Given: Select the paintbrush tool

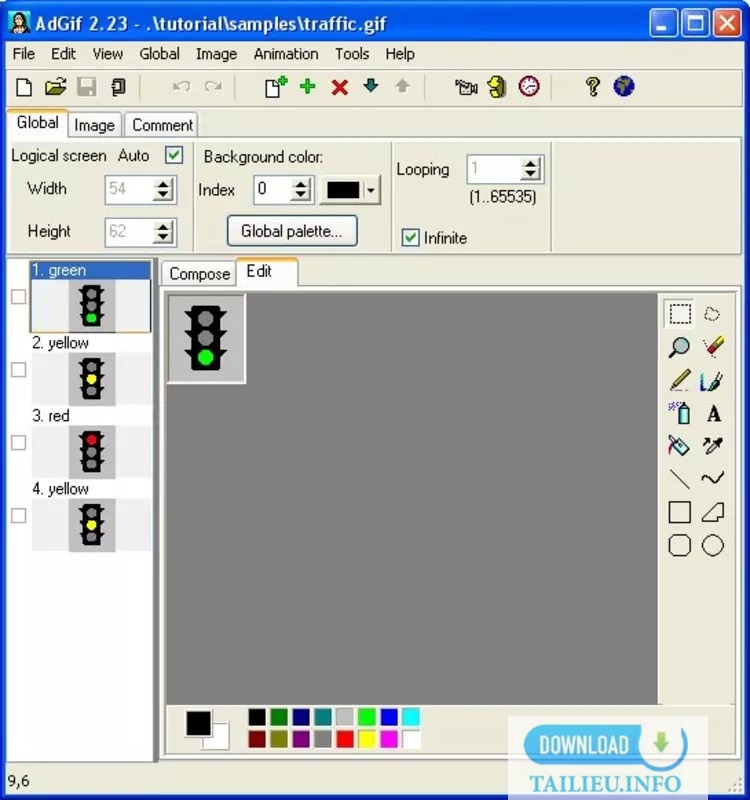Looking at the screenshot, I should click(712, 381).
